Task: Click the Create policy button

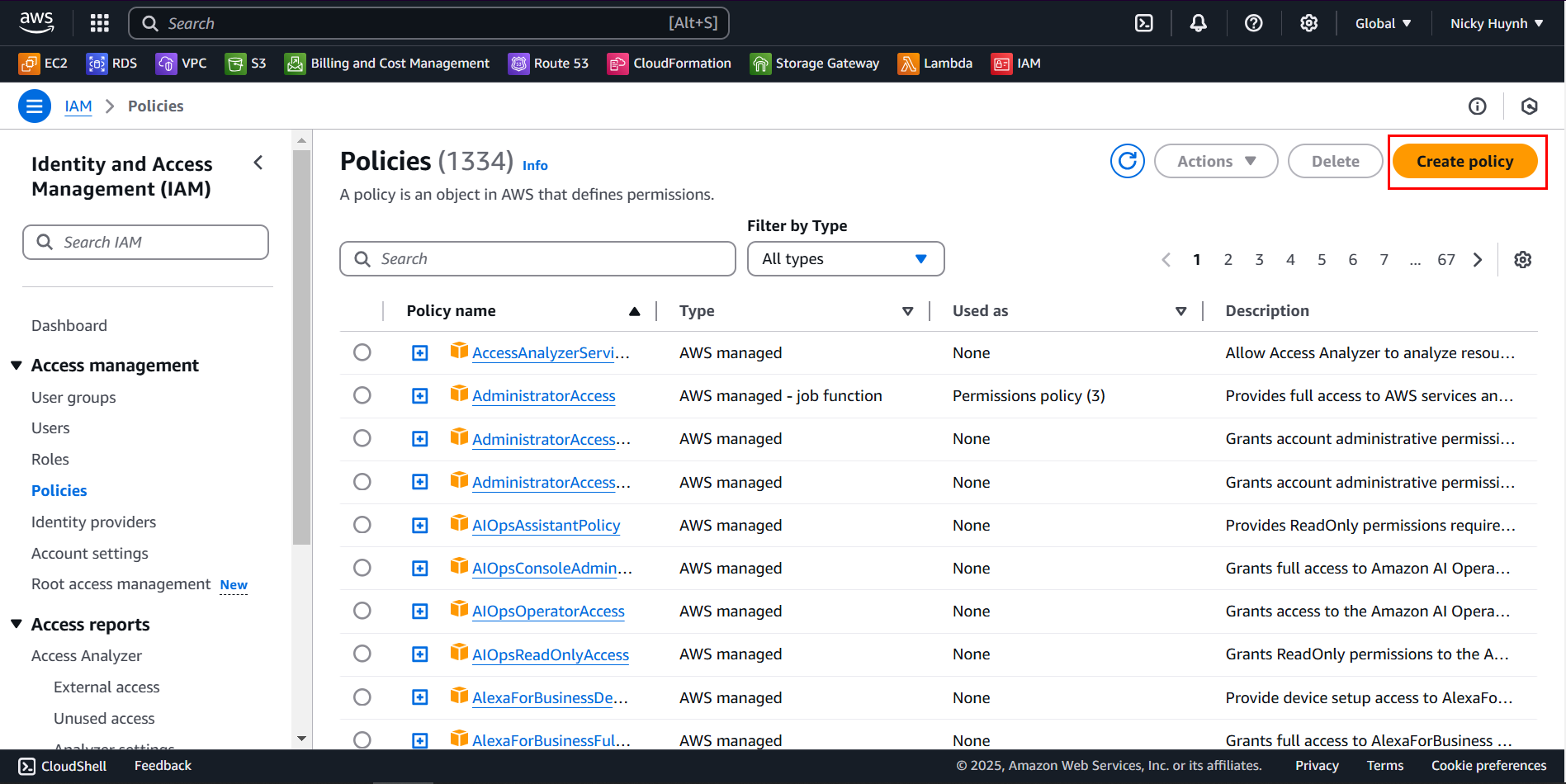Action: click(x=1465, y=161)
